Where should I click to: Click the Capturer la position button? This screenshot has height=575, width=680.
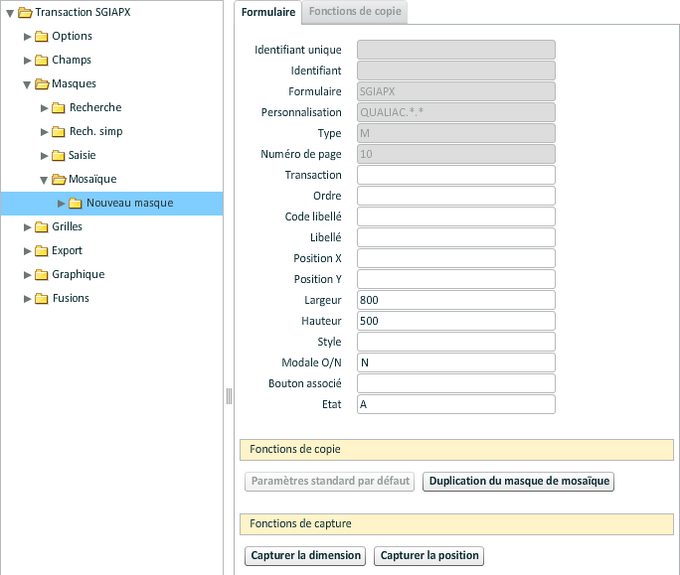tap(428, 556)
